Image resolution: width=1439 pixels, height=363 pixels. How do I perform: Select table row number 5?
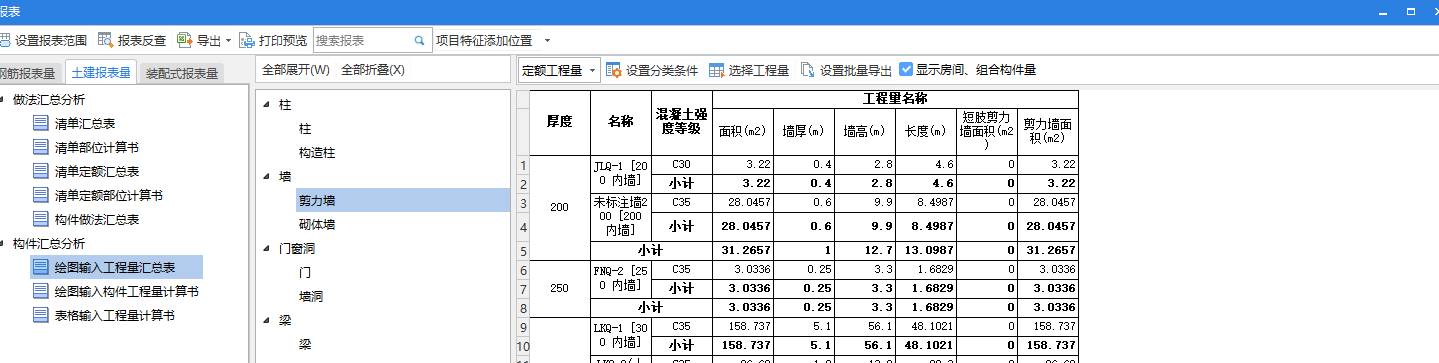tap(522, 250)
